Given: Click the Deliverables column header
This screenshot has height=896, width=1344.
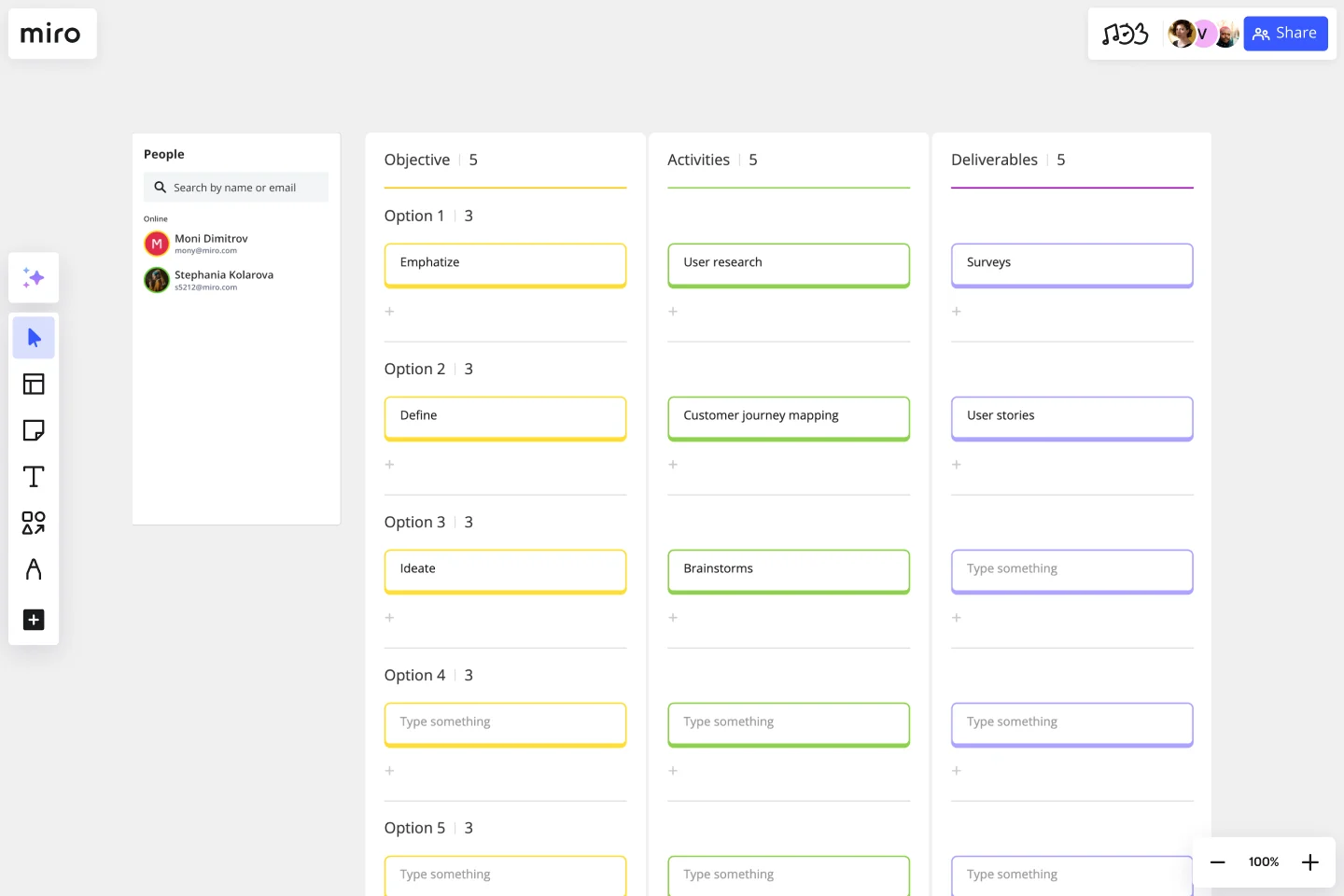Looking at the screenshot, I should 994,160.
